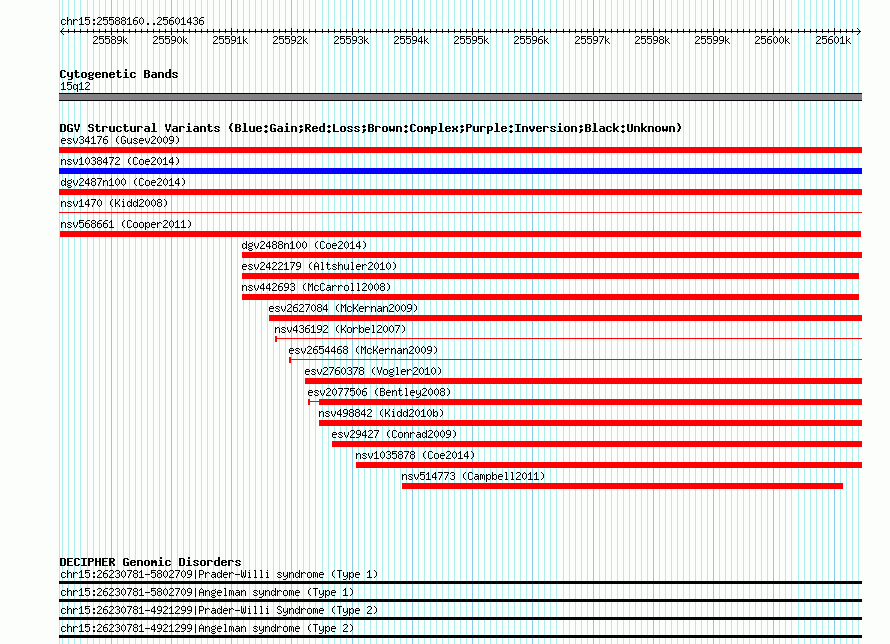Viewport: 890px width, 644px height.
Task: Open Prader-Willi syndrome (Type 1) entry
Action: pos(219,574)
